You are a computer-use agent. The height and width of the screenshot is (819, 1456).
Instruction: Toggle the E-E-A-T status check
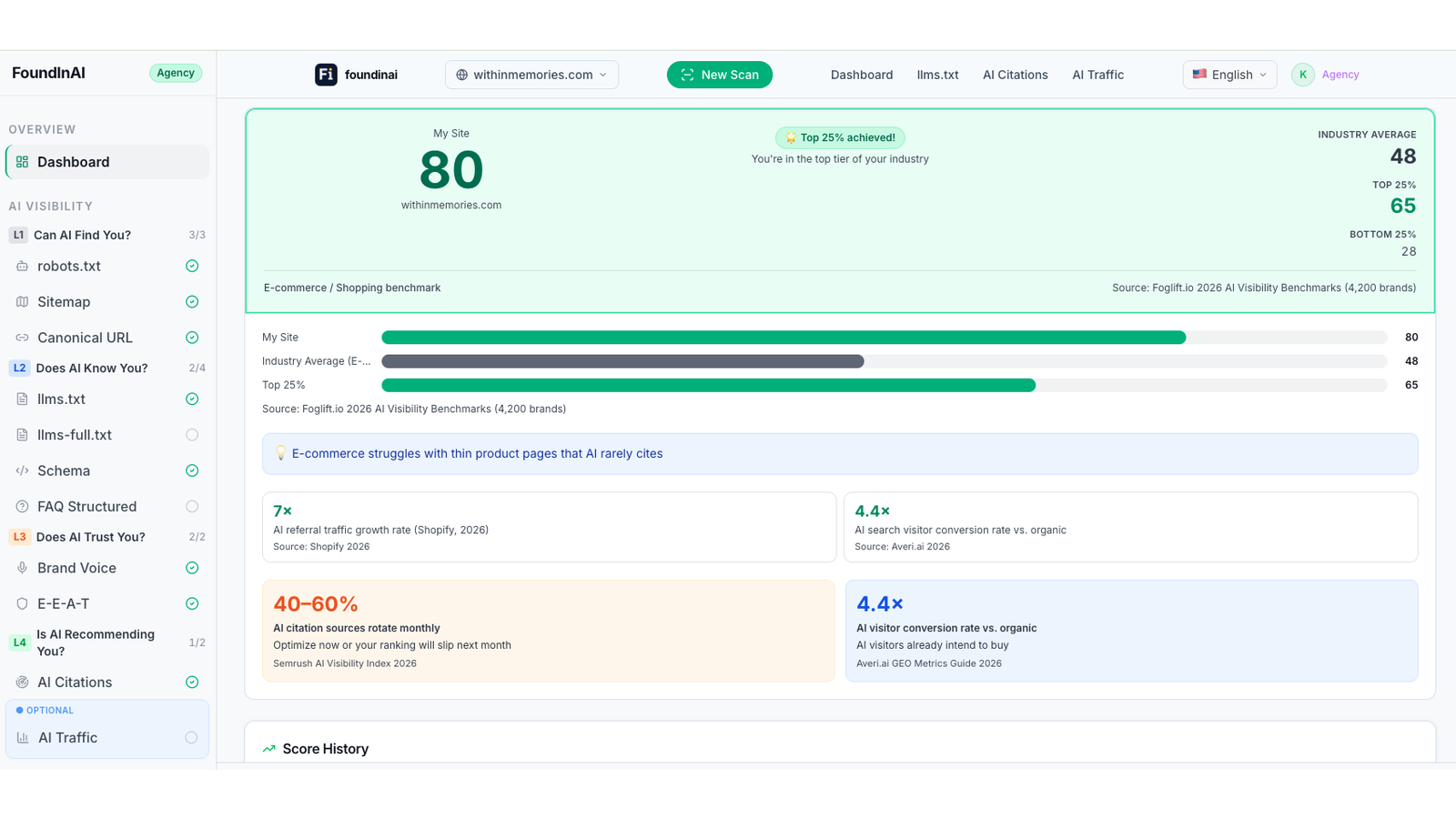click(x=192, y=604)
